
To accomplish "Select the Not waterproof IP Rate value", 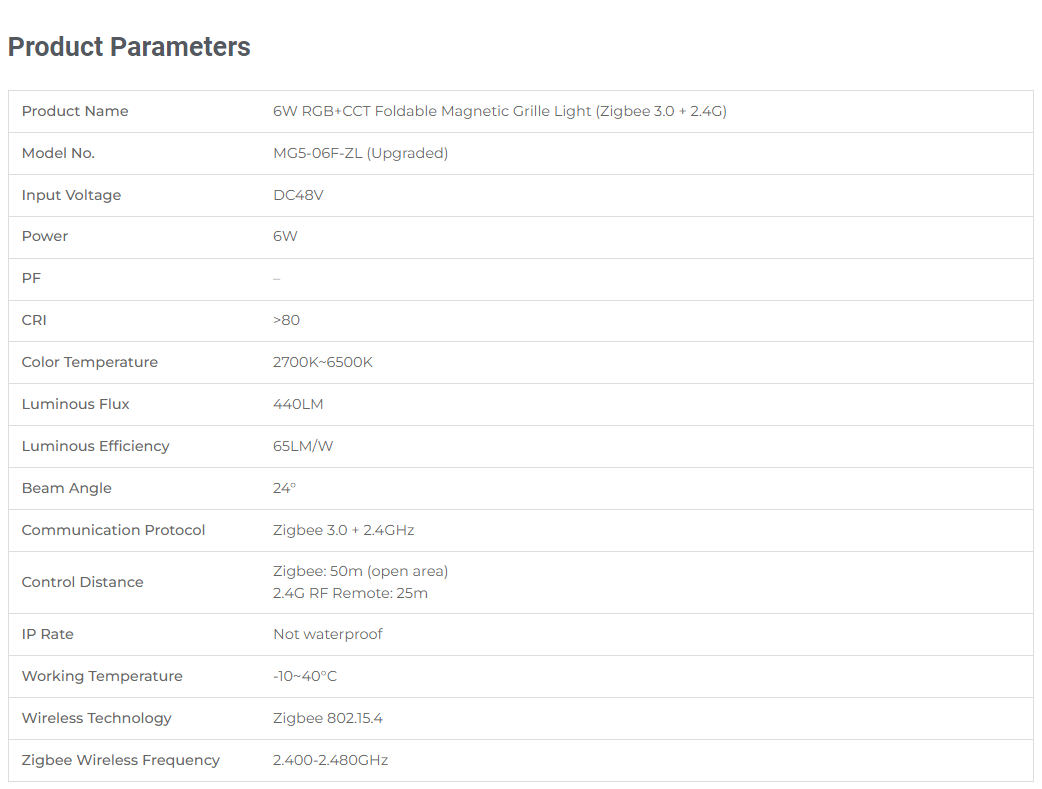I will 328,634.
